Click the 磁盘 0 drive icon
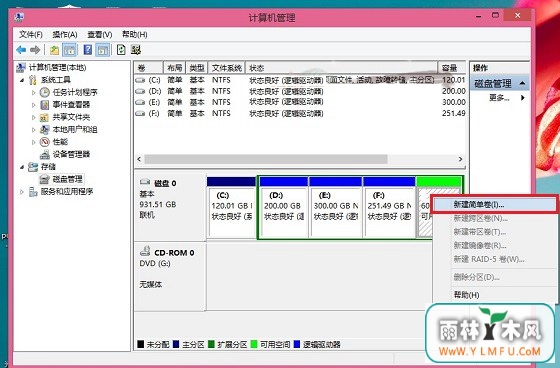Viewport: 560px width, 368px height. pyautogui.click(x=145, y=182)
